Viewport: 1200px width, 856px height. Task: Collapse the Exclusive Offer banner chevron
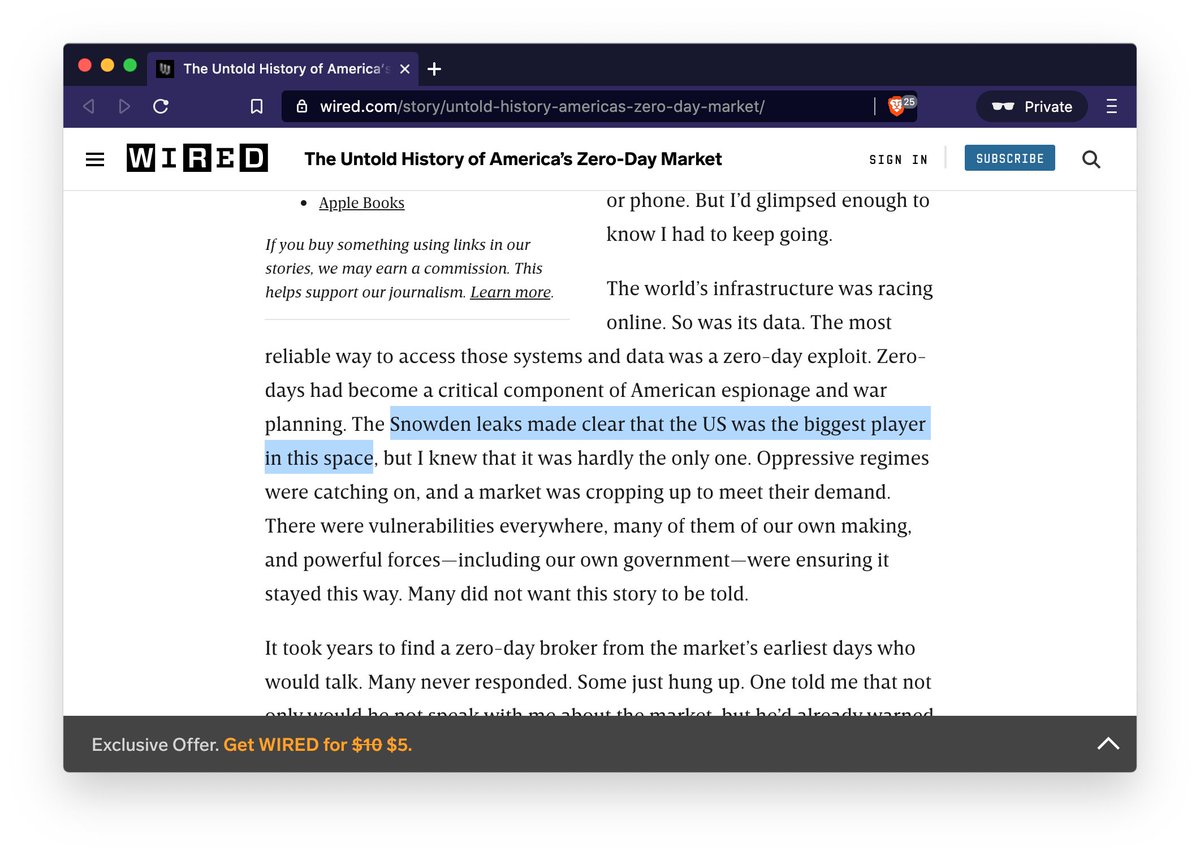click(1108, 743)
